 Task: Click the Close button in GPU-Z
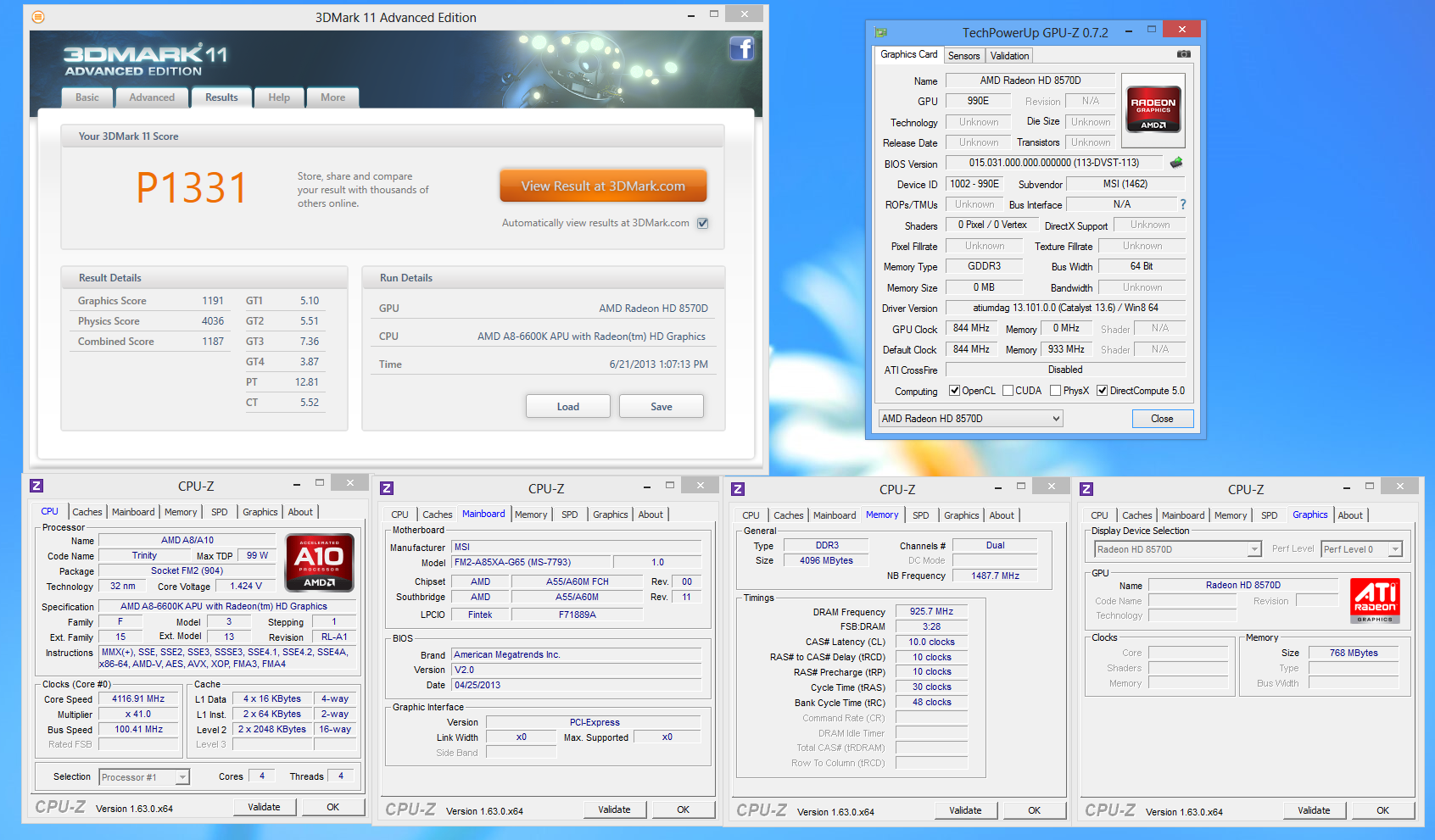pos(1162,419)
